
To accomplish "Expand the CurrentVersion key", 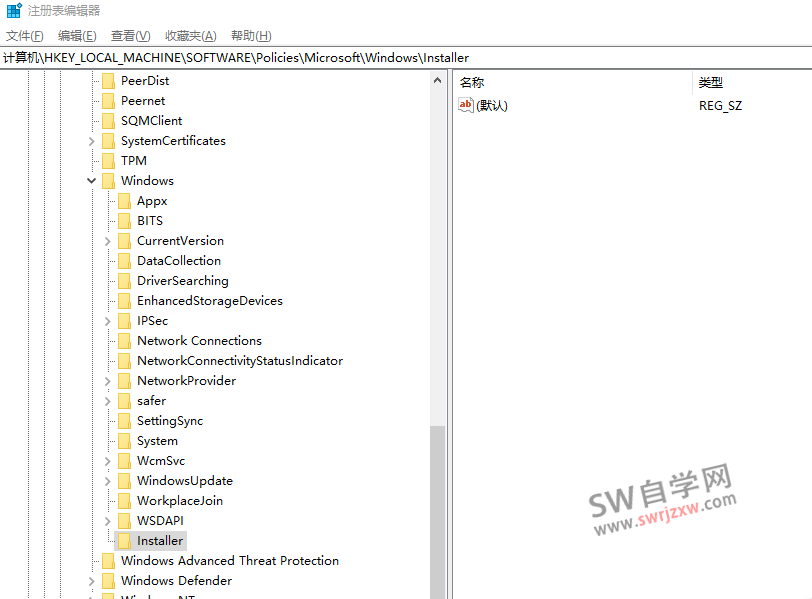I will [108, 241].
